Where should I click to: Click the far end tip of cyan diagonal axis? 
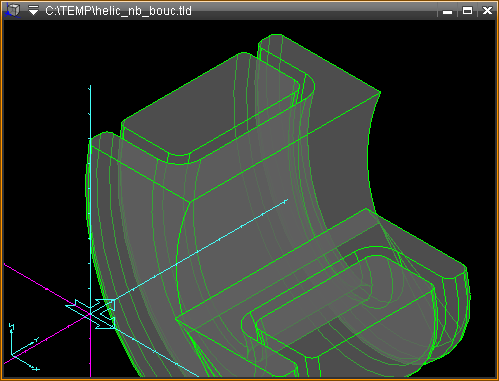pyautogui.click(x=286, y=201)
